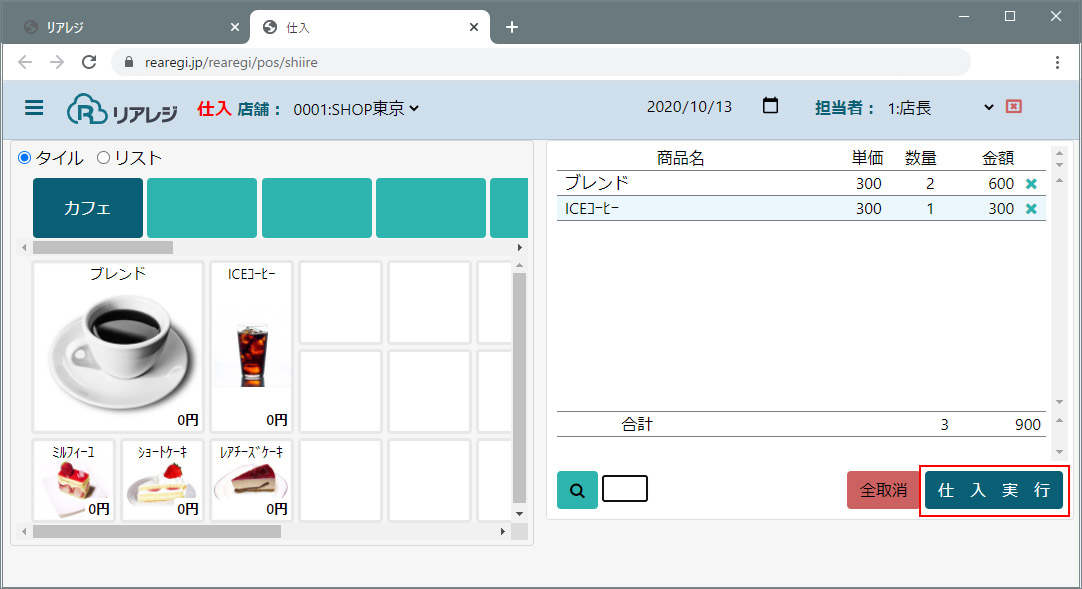Select the ICEコーヒー row in the list
Image resolution: width=1082 pixels, height=589 pixels.
click(x=801, y=208)
